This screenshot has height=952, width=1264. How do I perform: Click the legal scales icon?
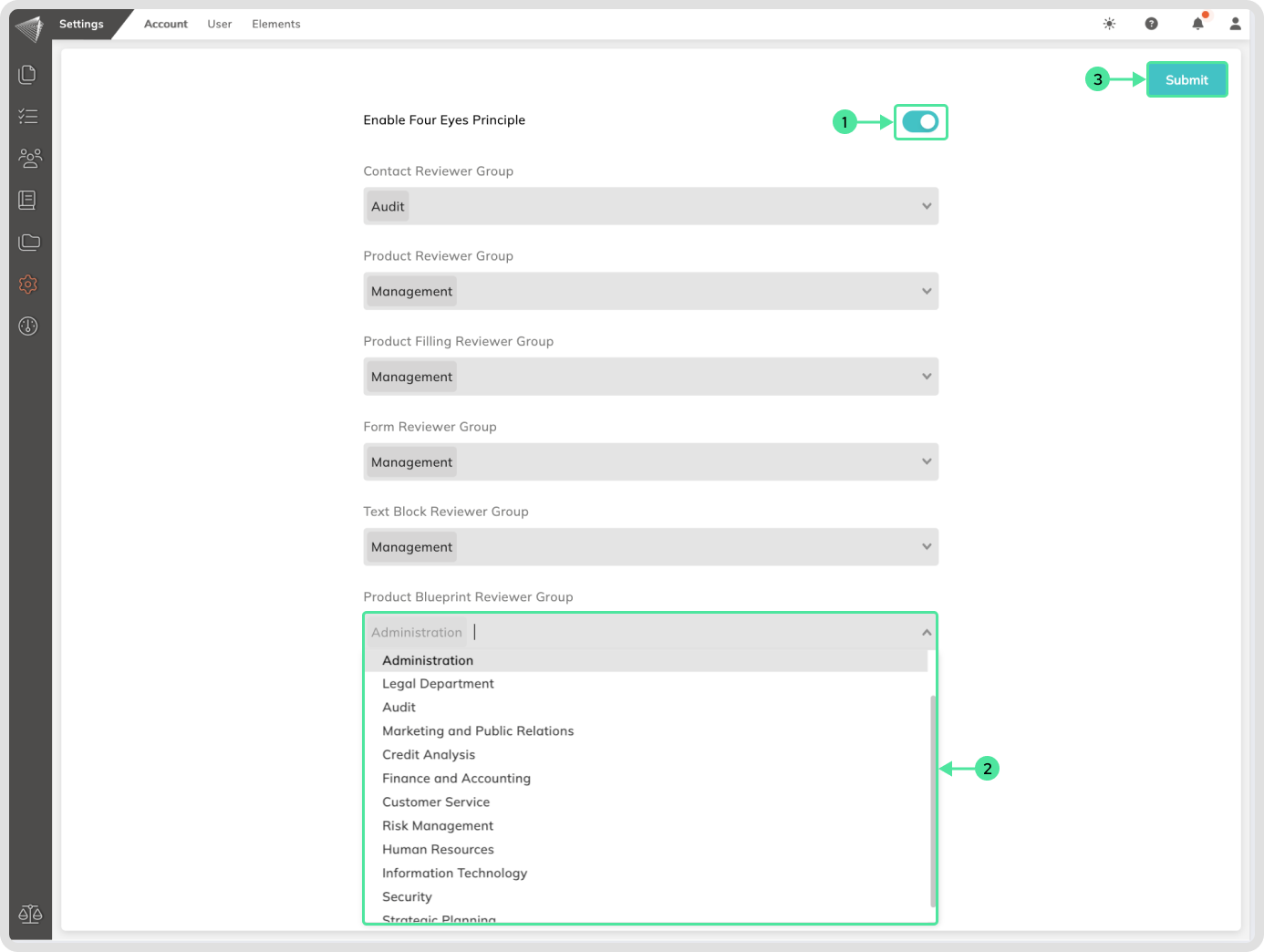pyautogui.click(x=30, y=914)
